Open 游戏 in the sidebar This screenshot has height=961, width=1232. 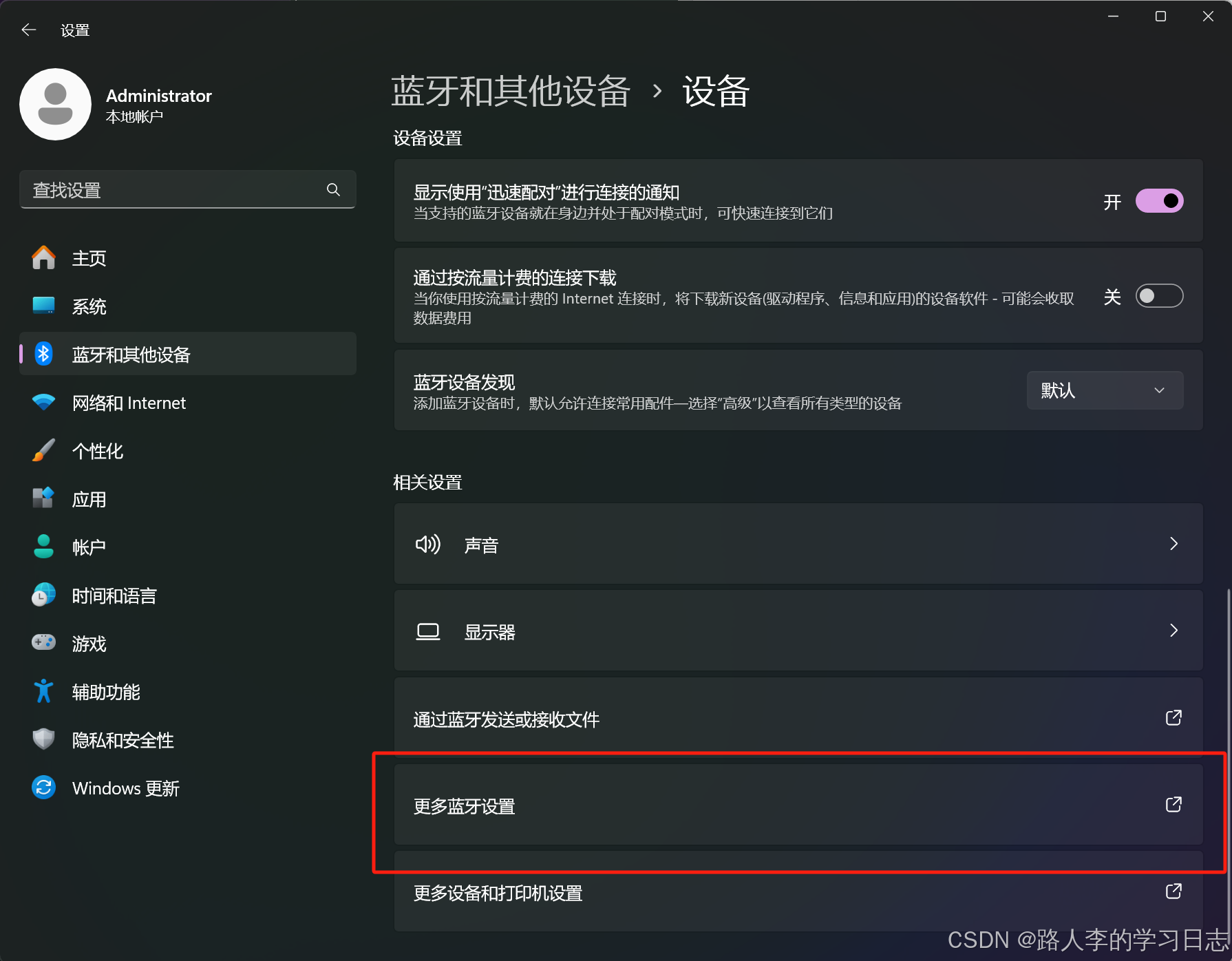pyautogui.click(x=187, y=644)
